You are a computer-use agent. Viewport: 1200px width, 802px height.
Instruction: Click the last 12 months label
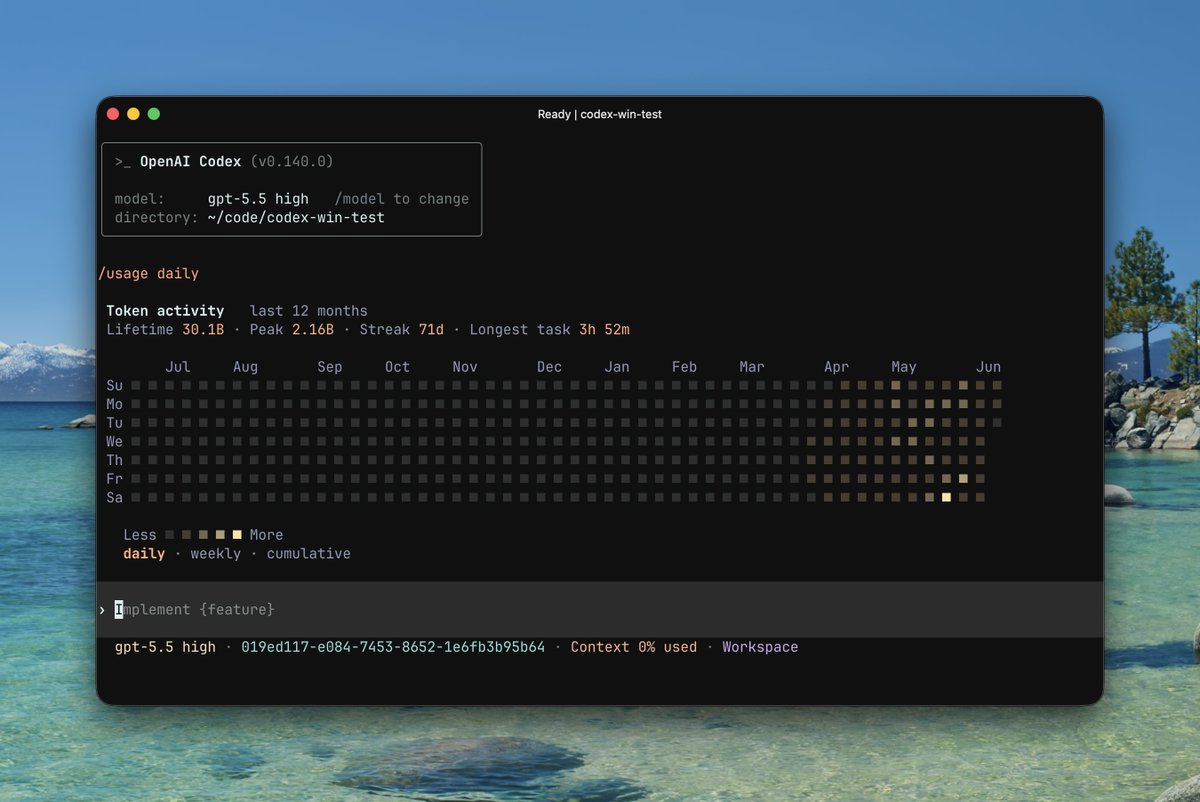[309, 311]
